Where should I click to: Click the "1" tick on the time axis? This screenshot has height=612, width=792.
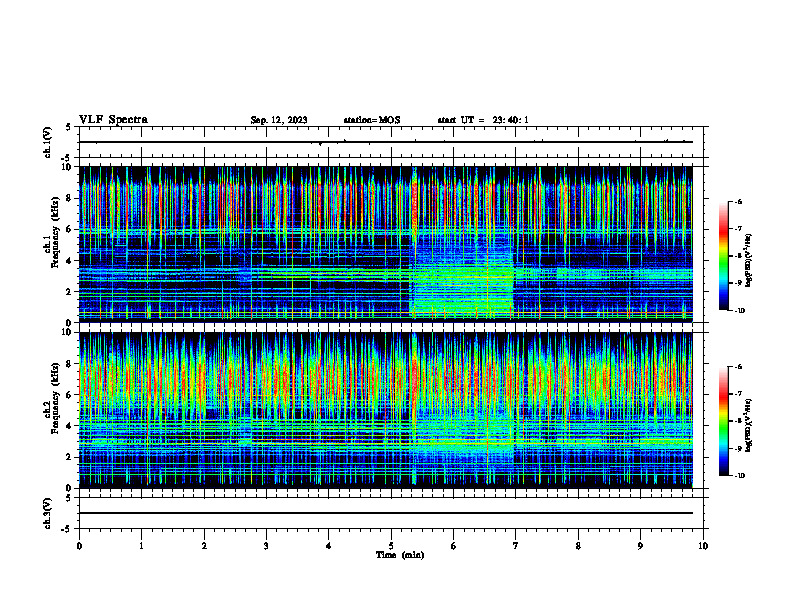pyautogui.click(x=142, y=546)
